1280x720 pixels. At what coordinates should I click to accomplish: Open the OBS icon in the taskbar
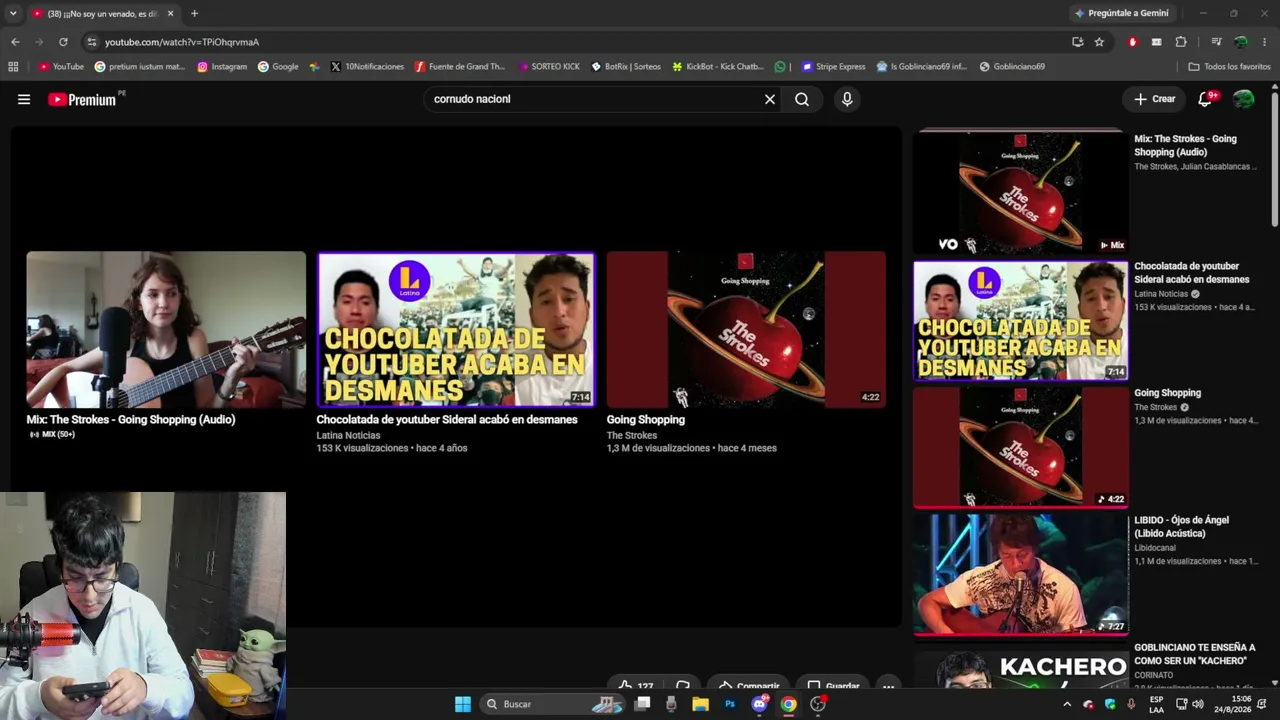tap(818, 704)
